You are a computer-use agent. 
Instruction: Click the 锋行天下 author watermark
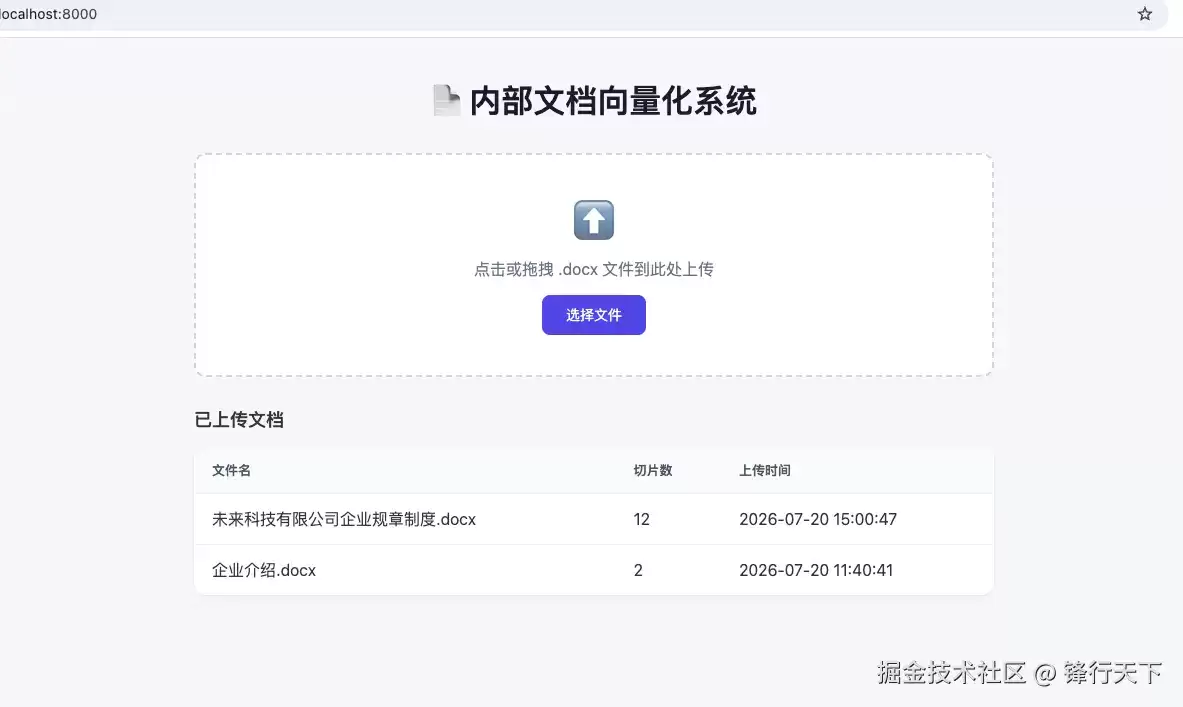tap(1113, 672)
